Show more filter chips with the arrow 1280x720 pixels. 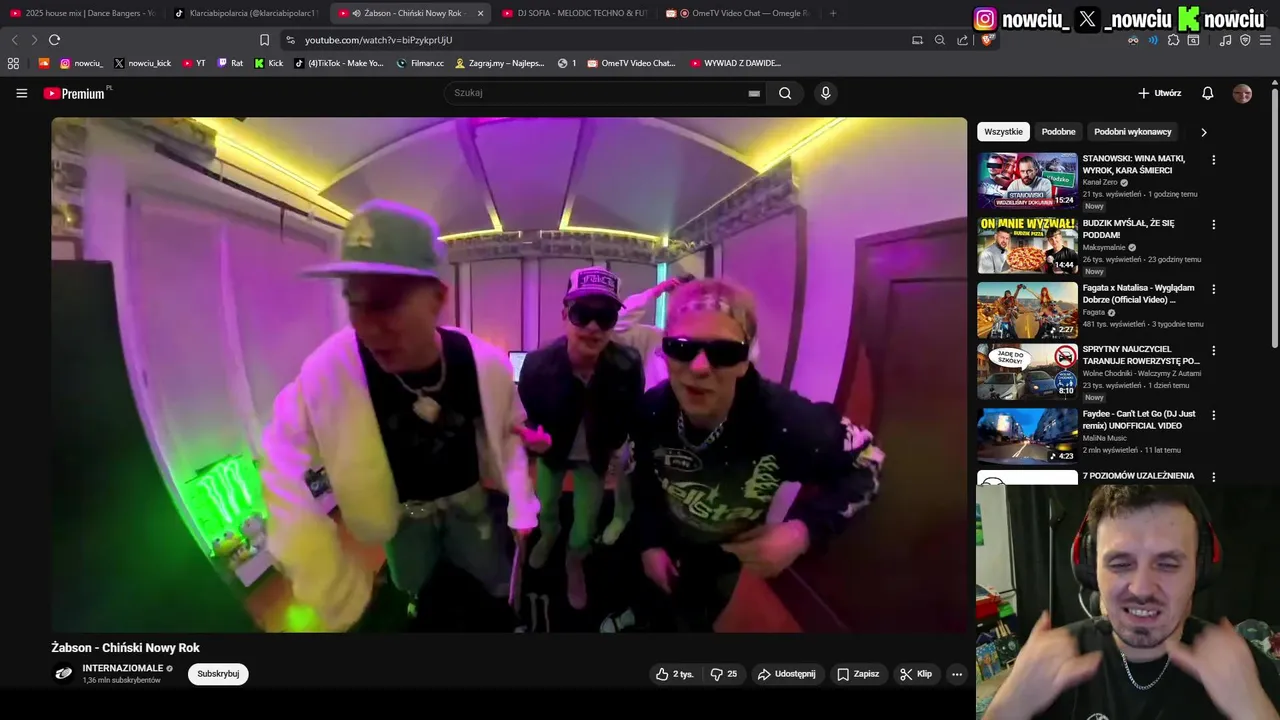tap(1203, 132)
